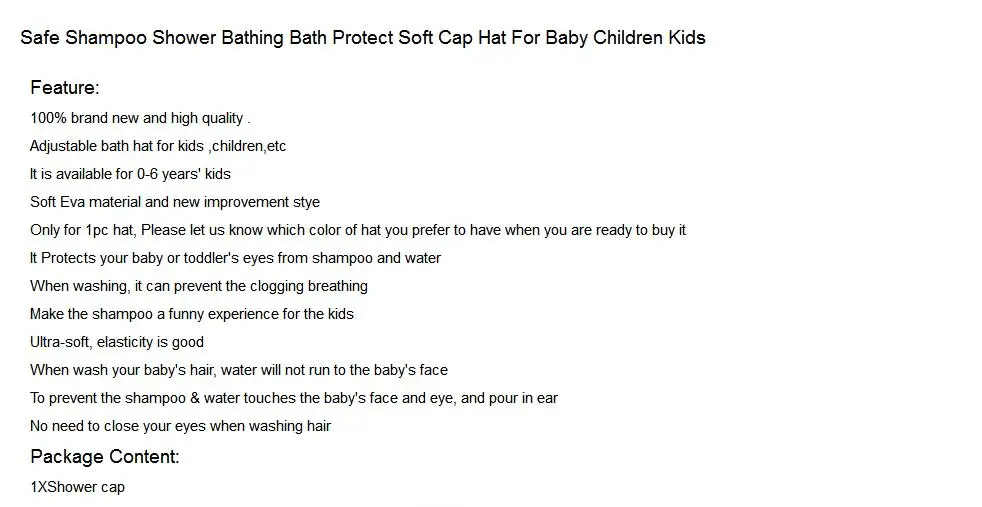The image size is (982, 507).
Task: Click the 'Package Content:' heading
Action: point(105,457)
